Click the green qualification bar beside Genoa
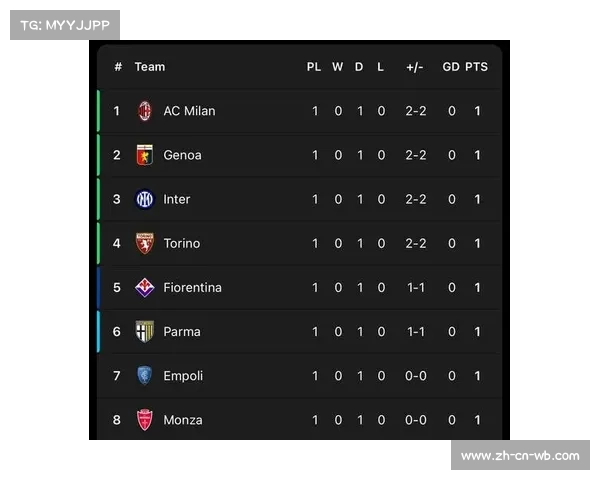This screenshot has width=600, height=480. (x=98, y=155)
